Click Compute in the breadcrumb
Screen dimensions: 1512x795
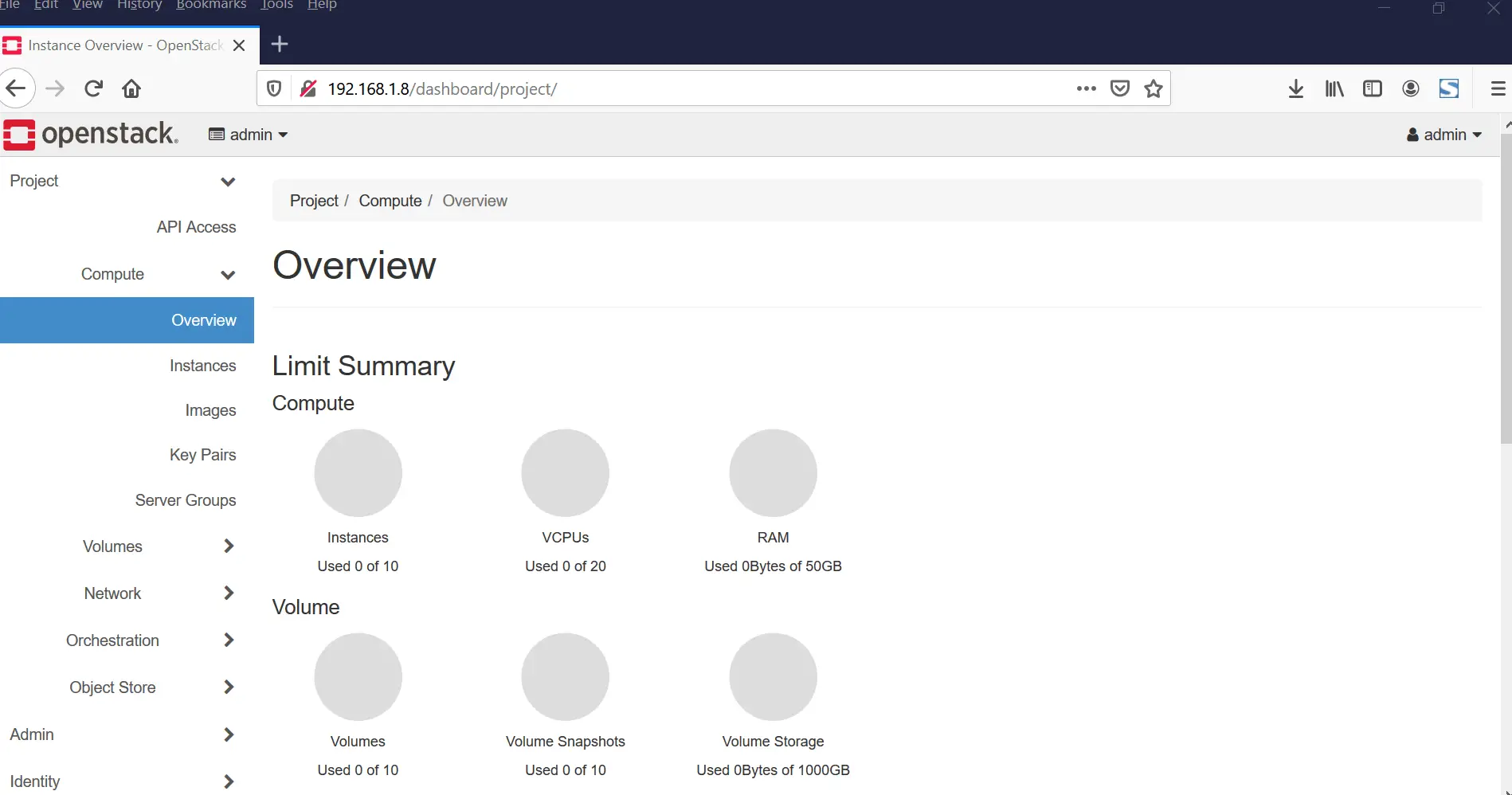point(390,201)
